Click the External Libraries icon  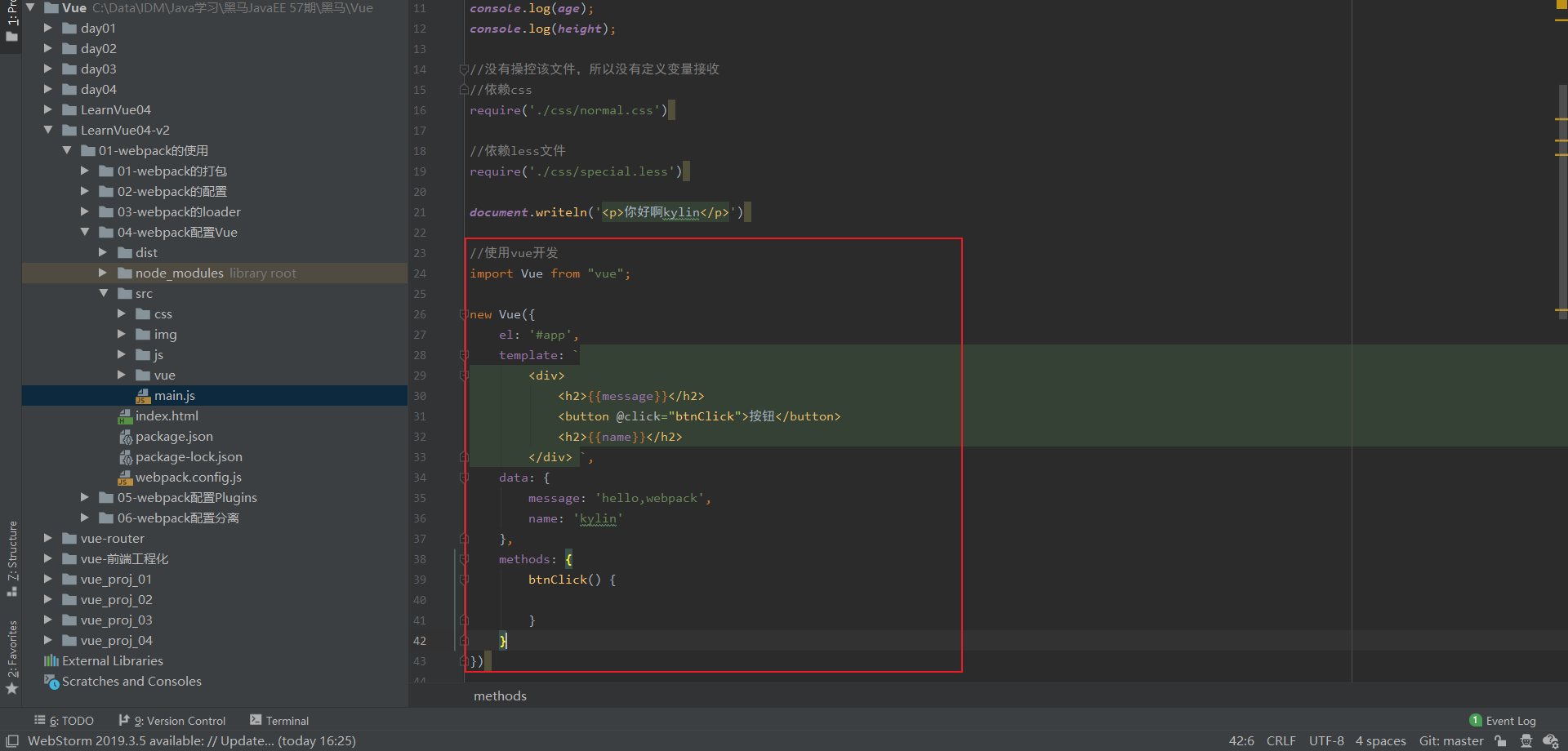pyautogui.click(x=51, y=661)
